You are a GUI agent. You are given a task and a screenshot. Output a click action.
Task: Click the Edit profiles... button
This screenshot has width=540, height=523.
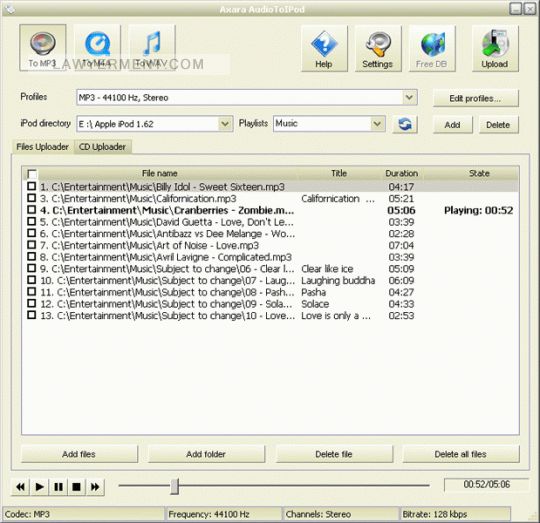click(476, 98)
